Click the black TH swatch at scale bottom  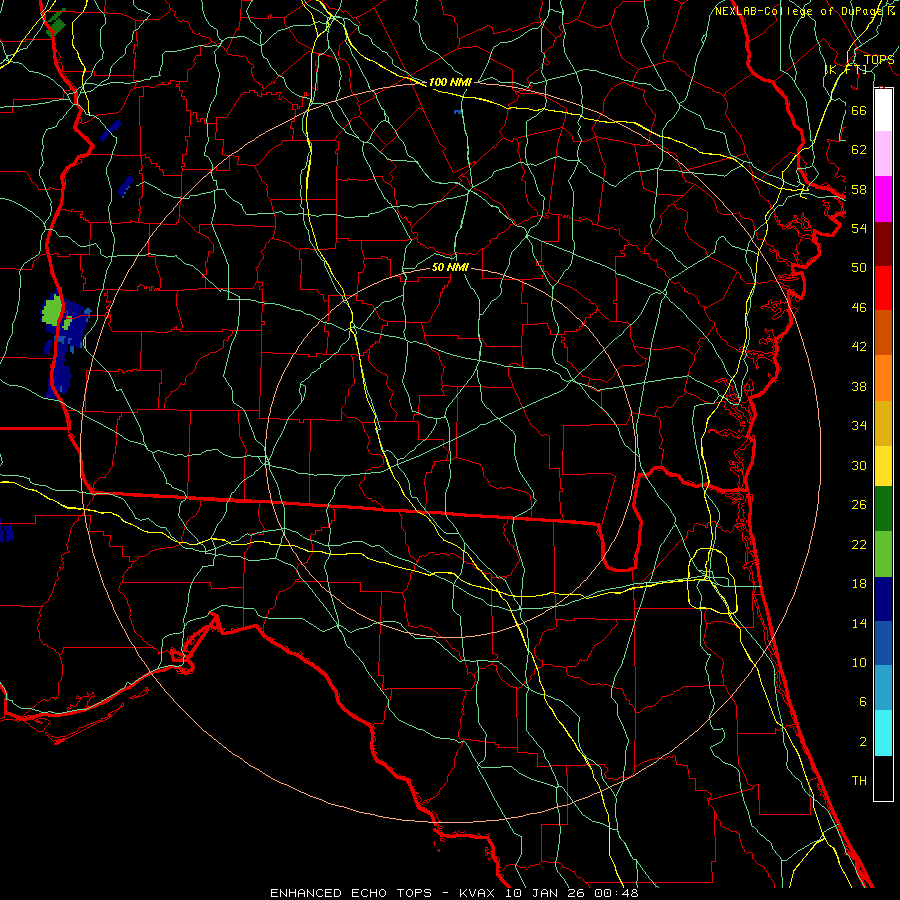pos(883,778)
